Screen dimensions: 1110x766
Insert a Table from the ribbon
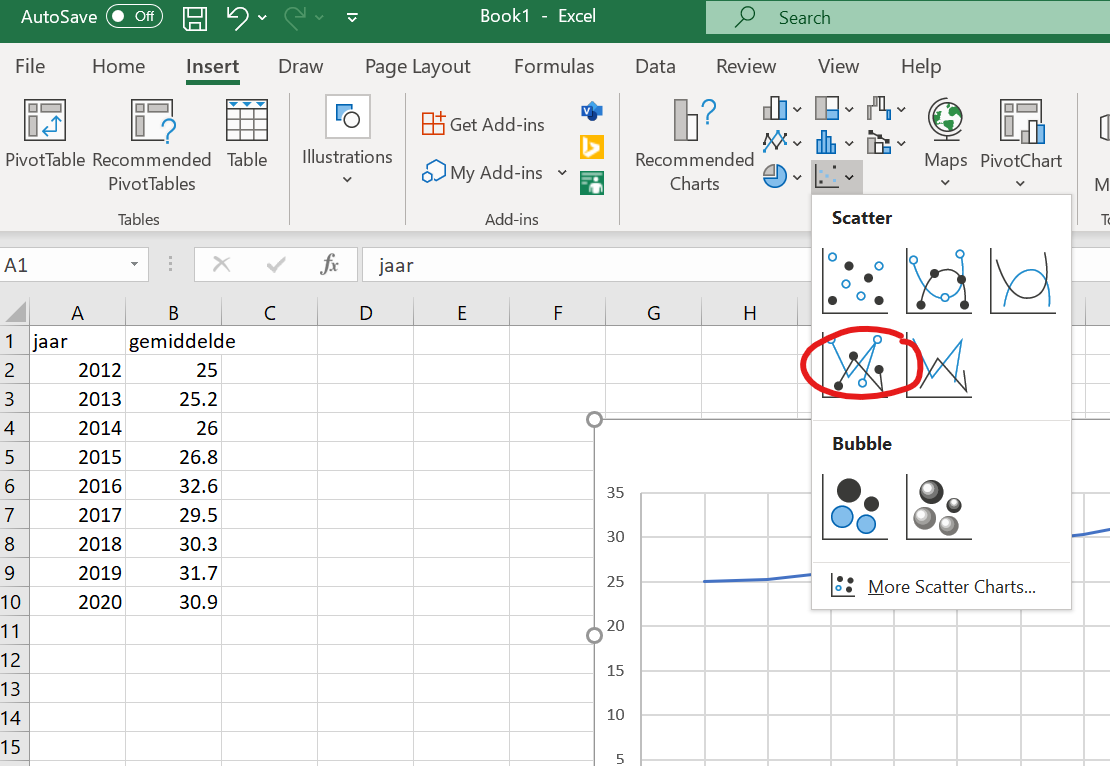click(247, 120)
